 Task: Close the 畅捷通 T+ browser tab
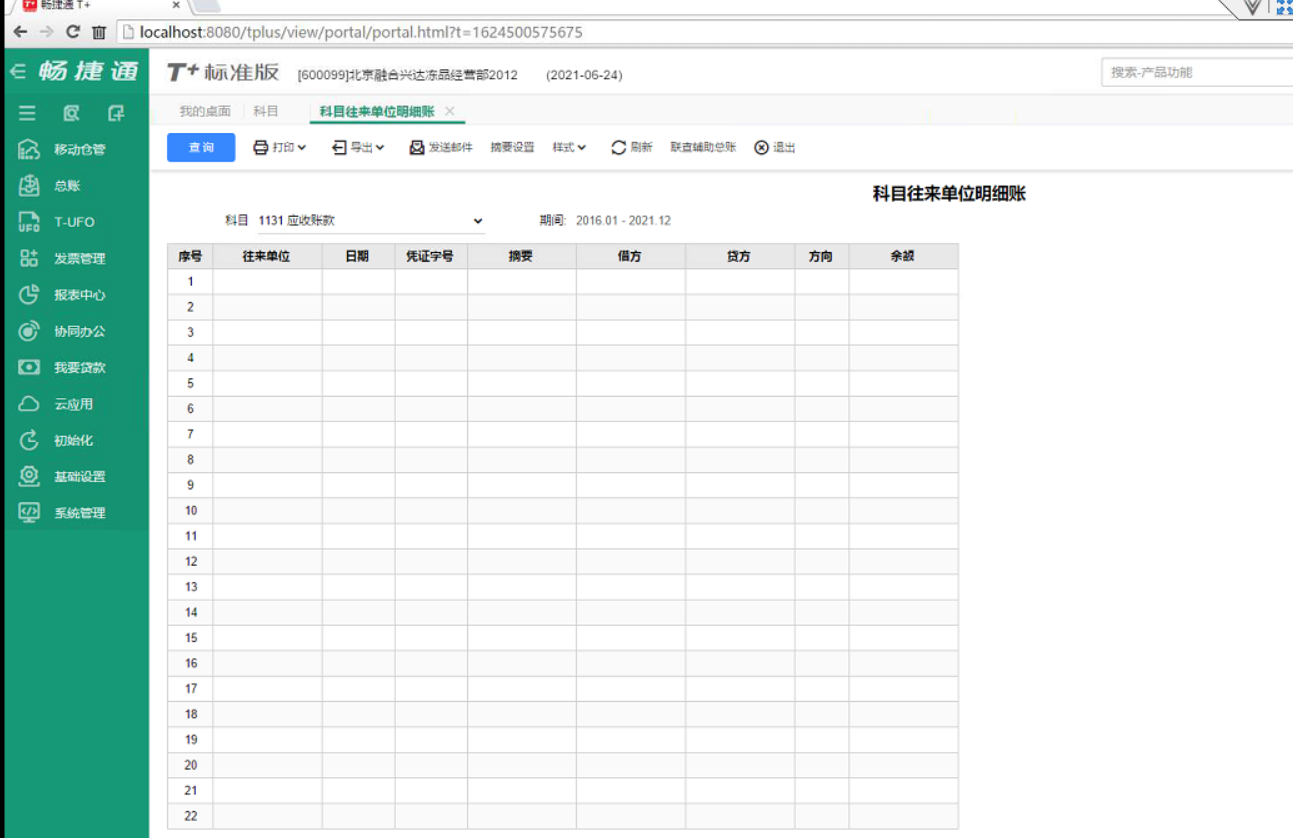[x=176, y=5]
